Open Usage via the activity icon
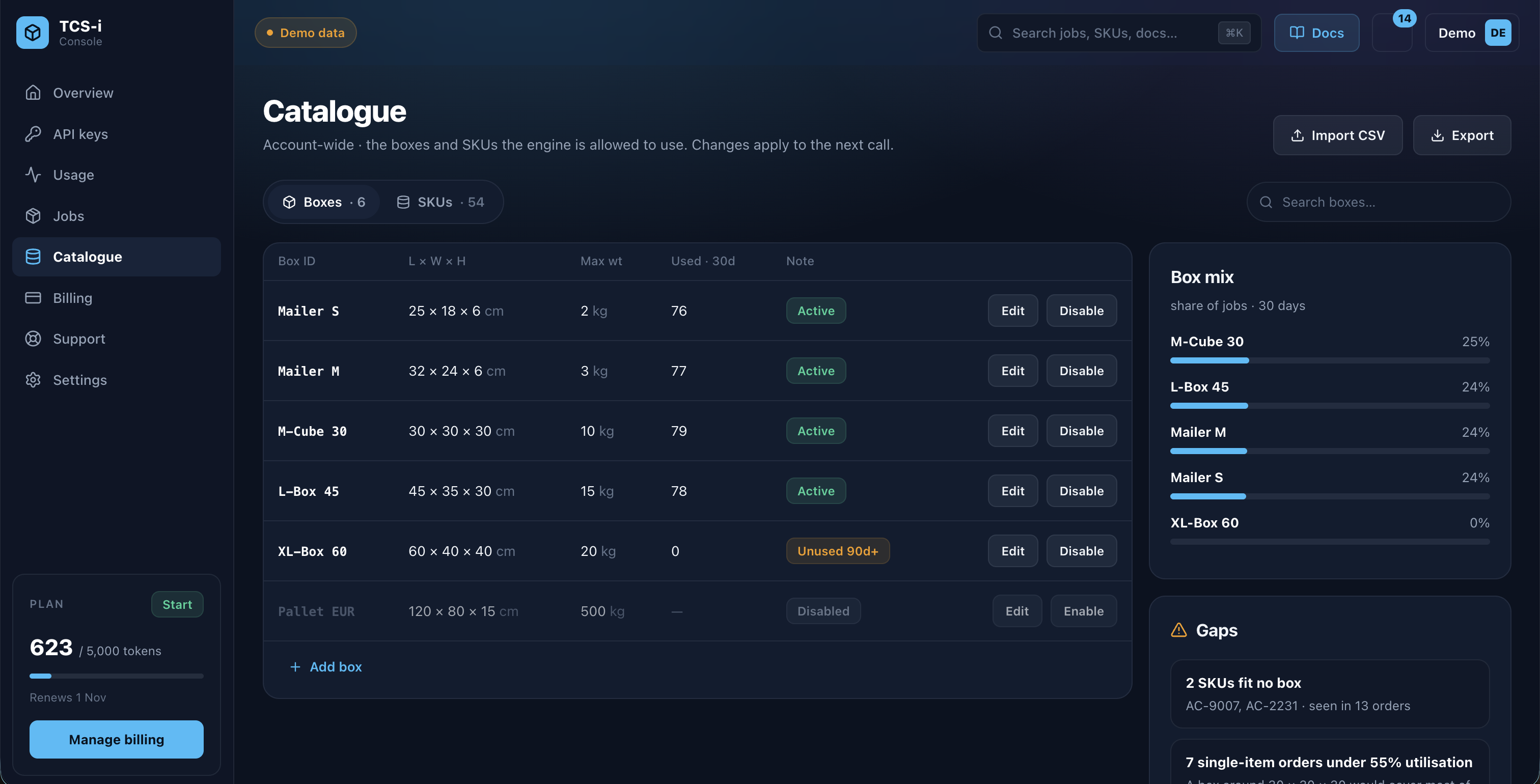Image resolution: width=1540 pixels, height=784 pixels. [34, 175]
